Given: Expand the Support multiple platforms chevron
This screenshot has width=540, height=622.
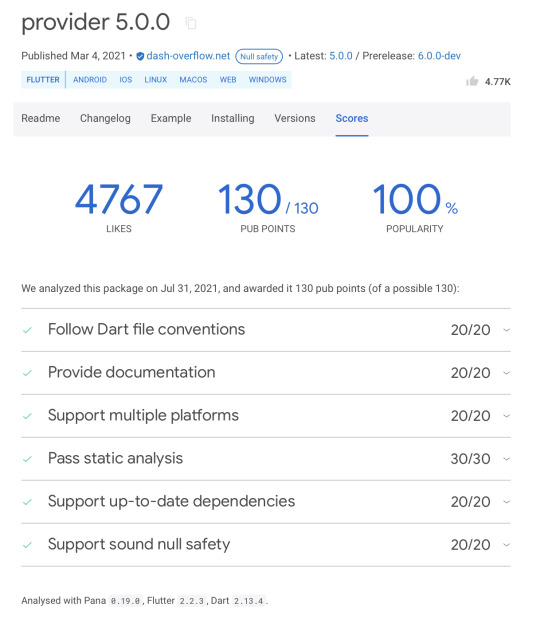Looking at the screenshot, I should (506, 416).
